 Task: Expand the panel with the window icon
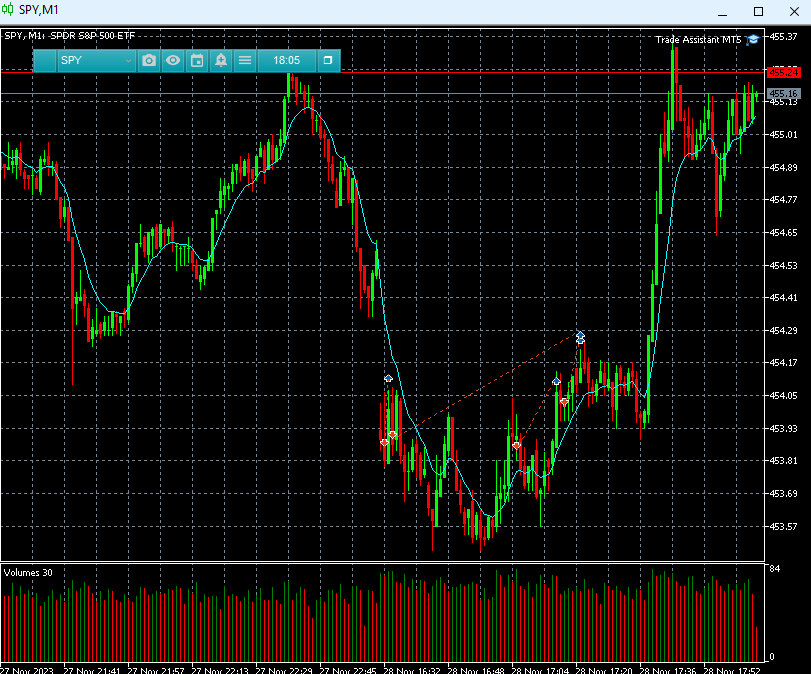point(328,61)
